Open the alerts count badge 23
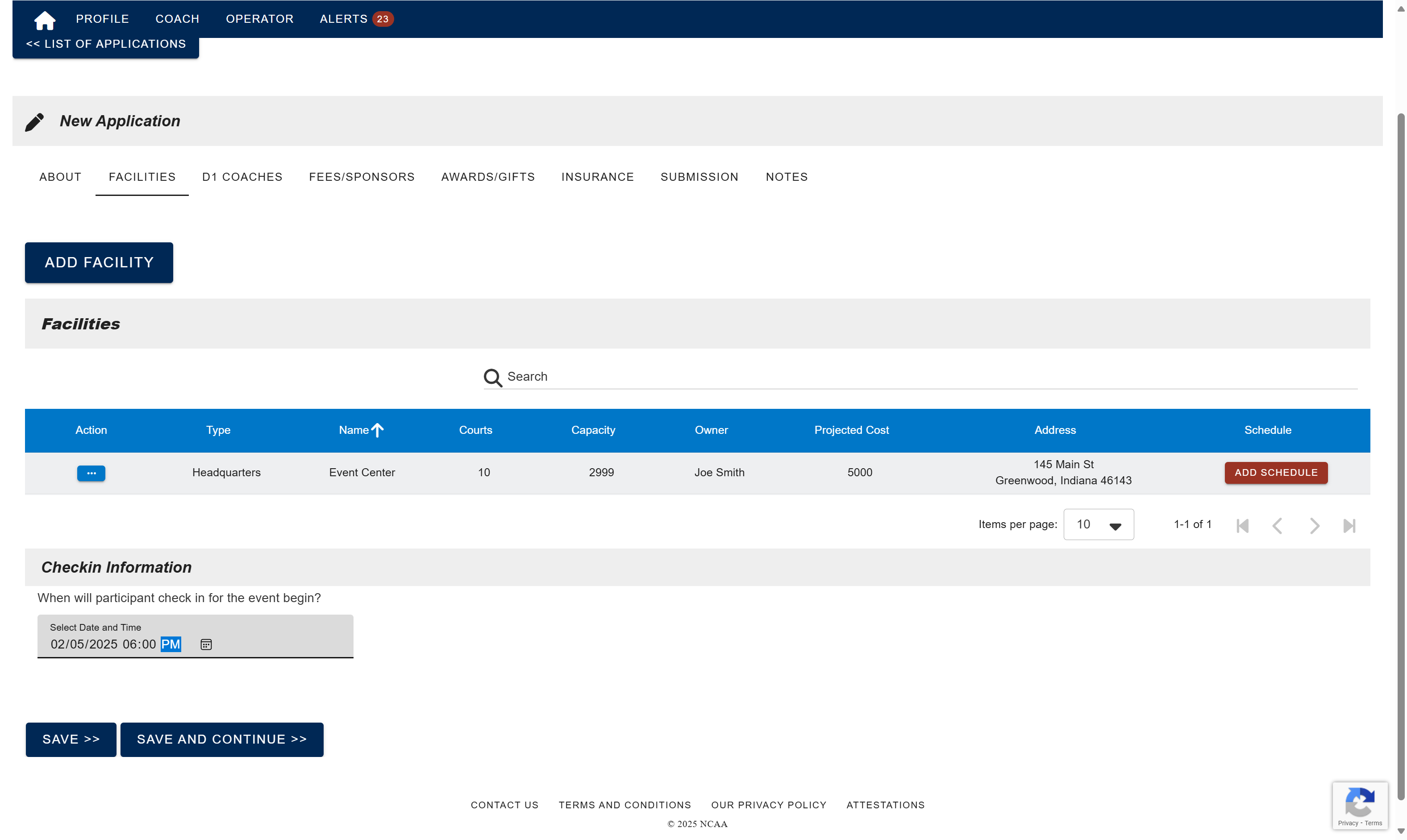This screenshot has width=1407, height=840. tap(383, 19)
